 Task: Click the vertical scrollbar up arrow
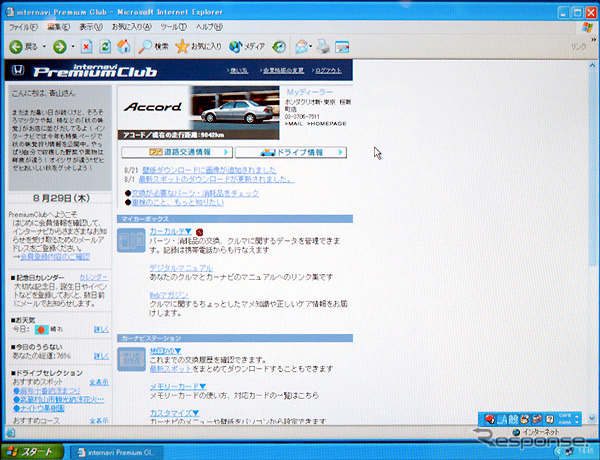pyautogui.click(x=593, y=65)
